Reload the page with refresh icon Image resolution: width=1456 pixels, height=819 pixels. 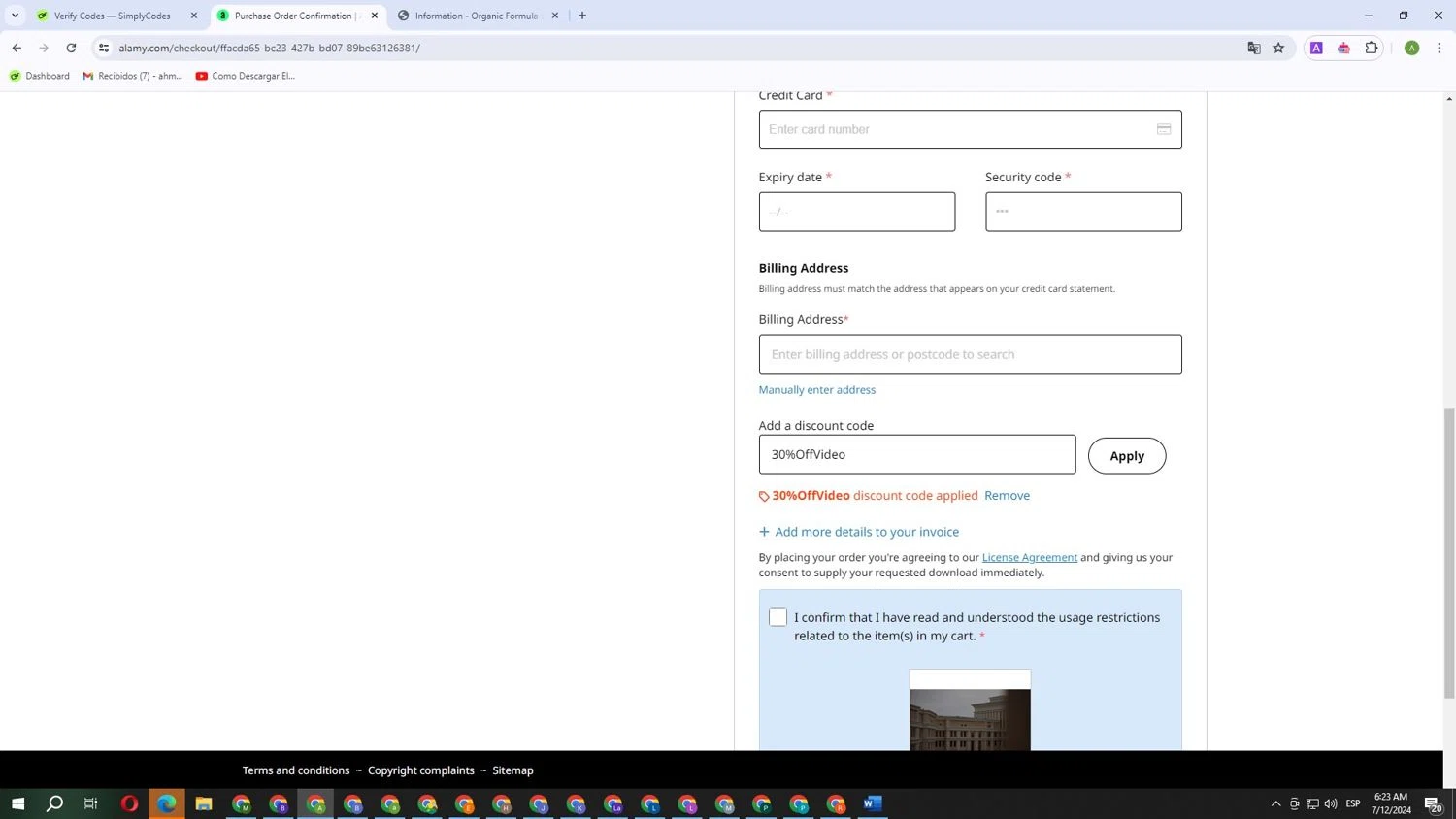coord(71,48)
